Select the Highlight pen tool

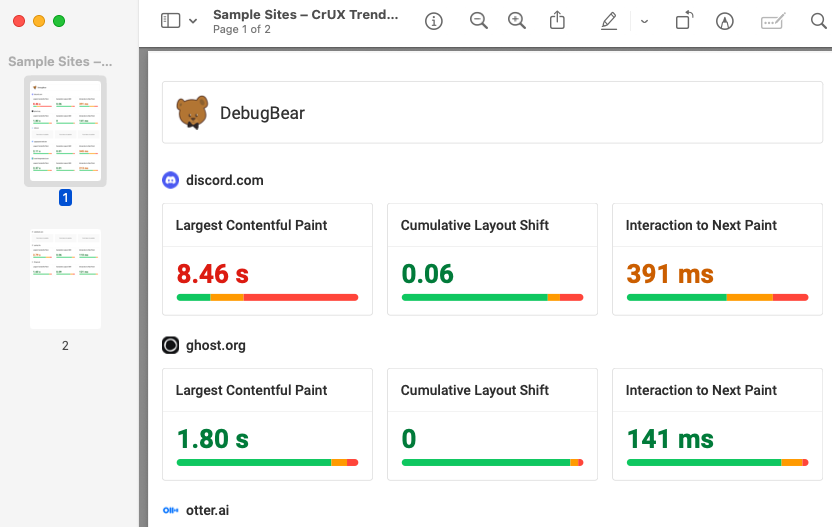609,21
